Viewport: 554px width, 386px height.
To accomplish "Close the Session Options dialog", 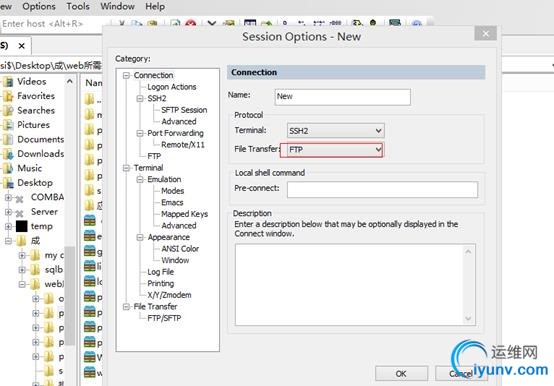I will tap(485, 34).
